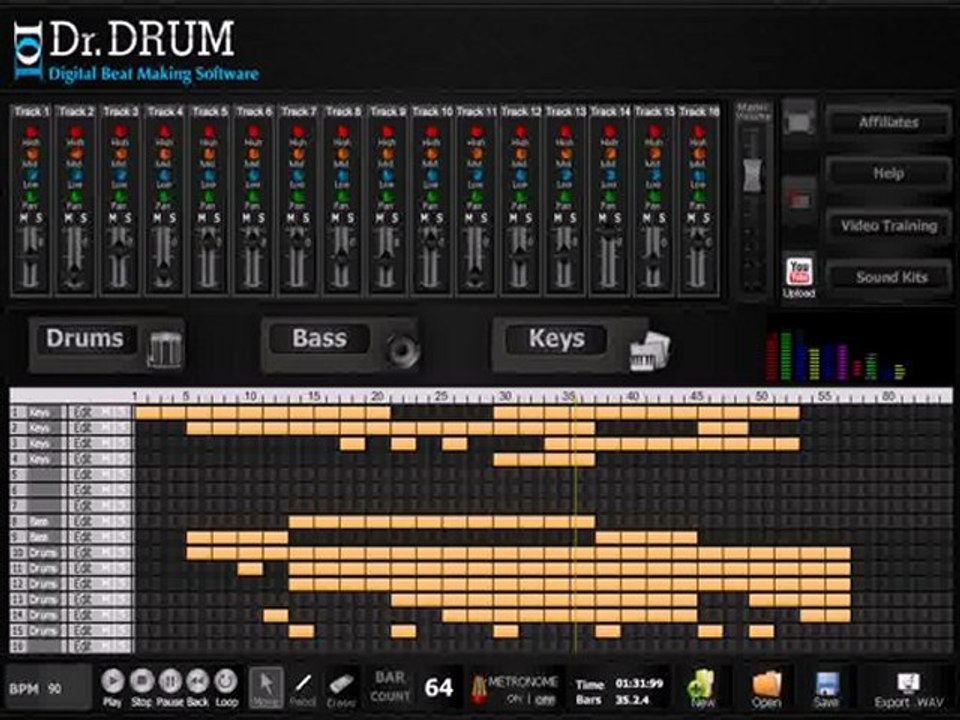Toggle the Loop playback button
Screen dimensions: 960x720
226,681
